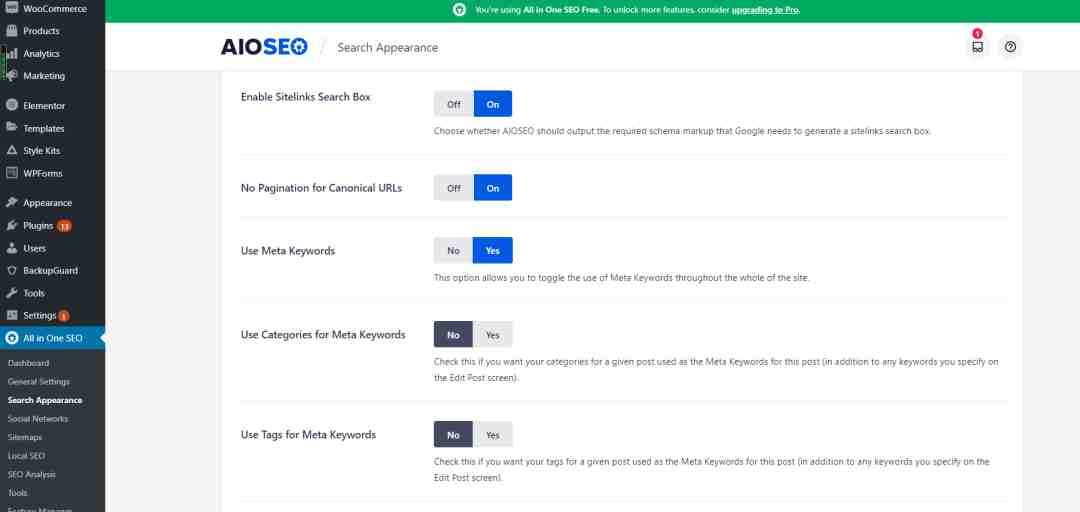Viewport: 1080px width, 512px height.
Task: Click the Appearance paintbrush icon
Action: (x=12, y=203)
